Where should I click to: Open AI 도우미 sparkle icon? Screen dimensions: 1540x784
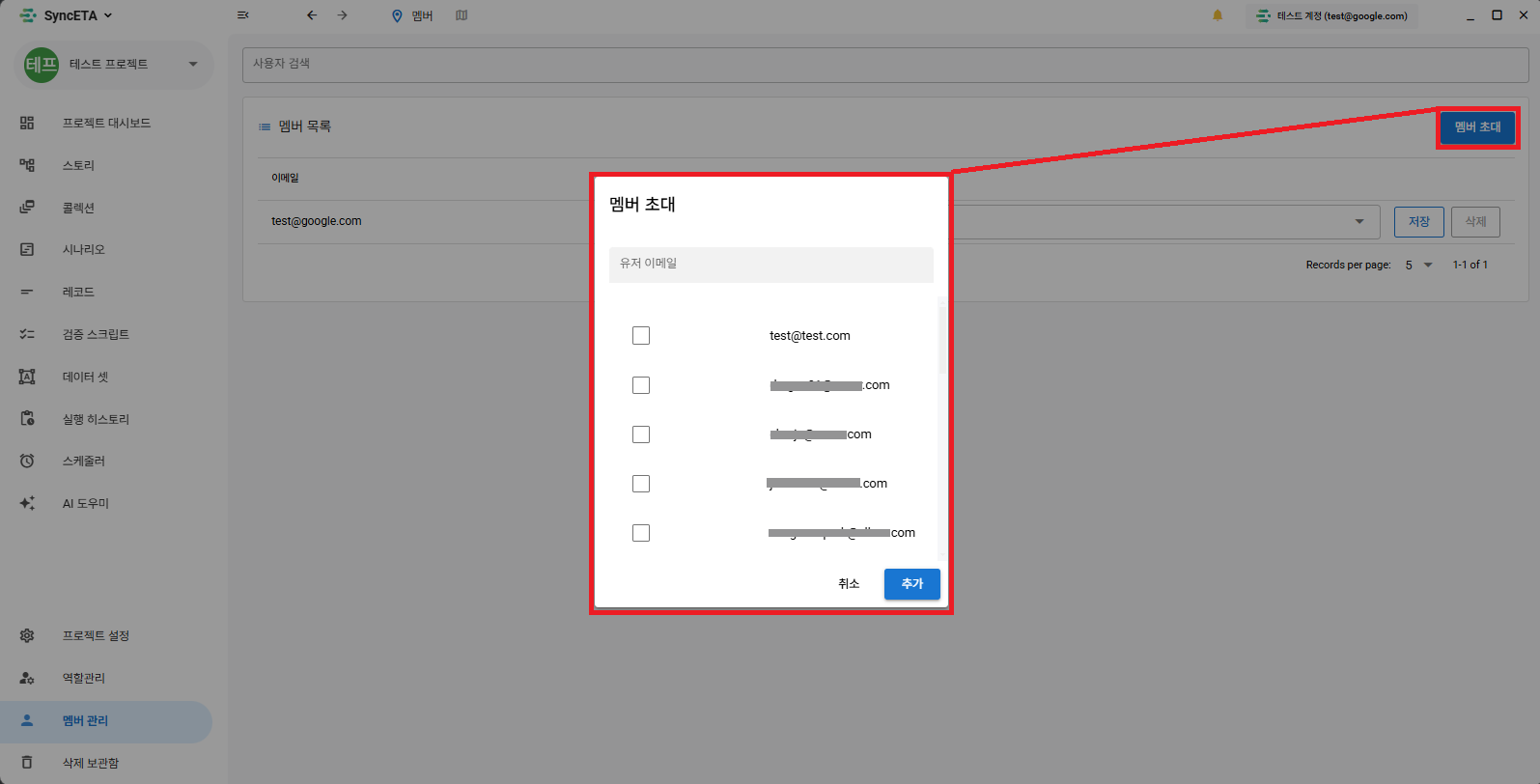click(x=27, y=503)
